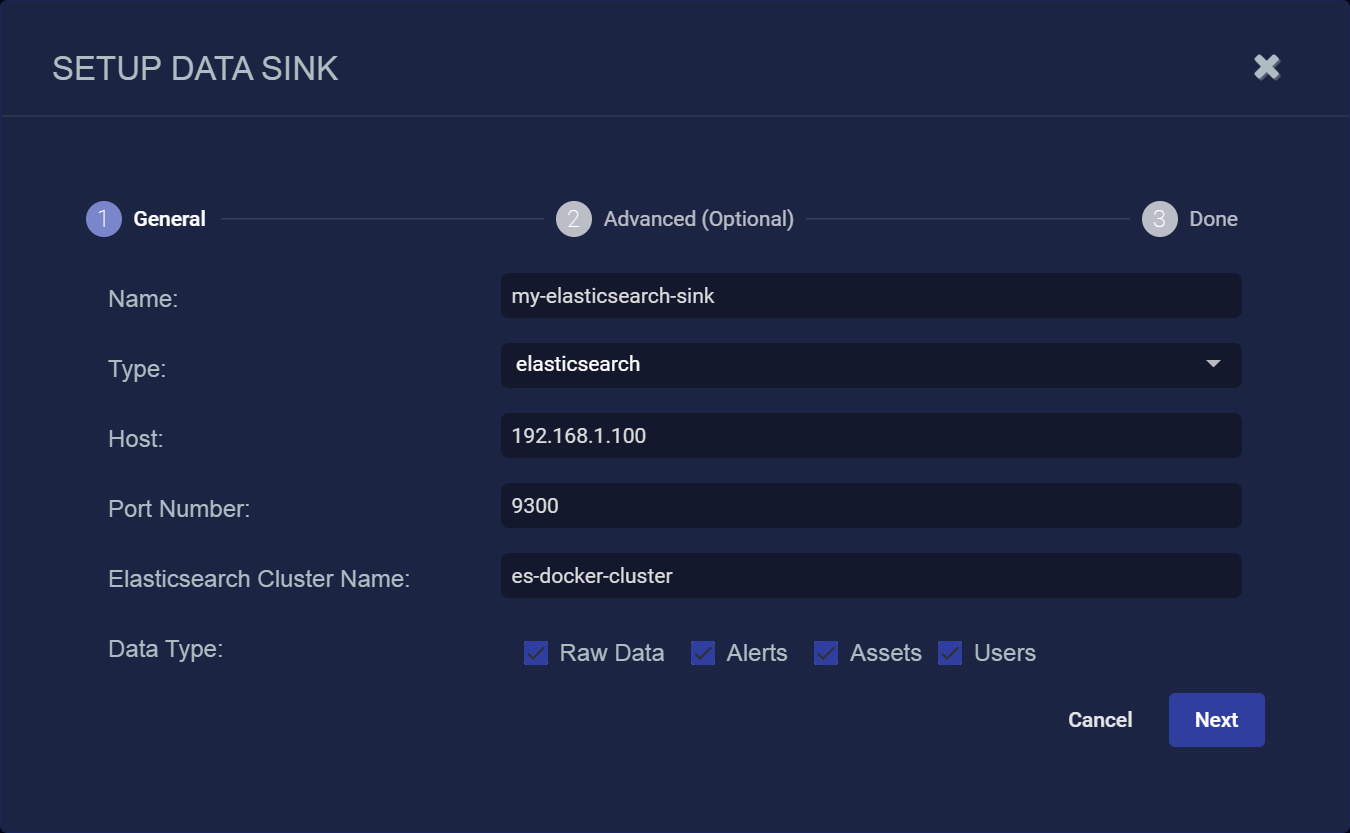Screen dimensions: 1350x833
Task: Click the 'Name:' label
Action: [x=143, y=299]
